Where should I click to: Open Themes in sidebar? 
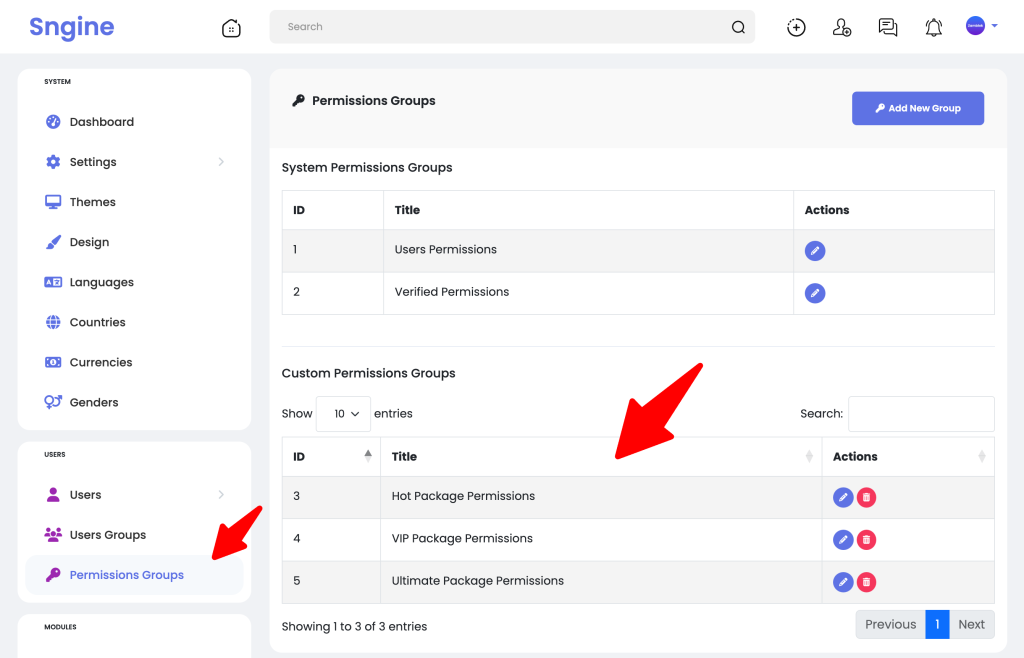coord(92,202)
